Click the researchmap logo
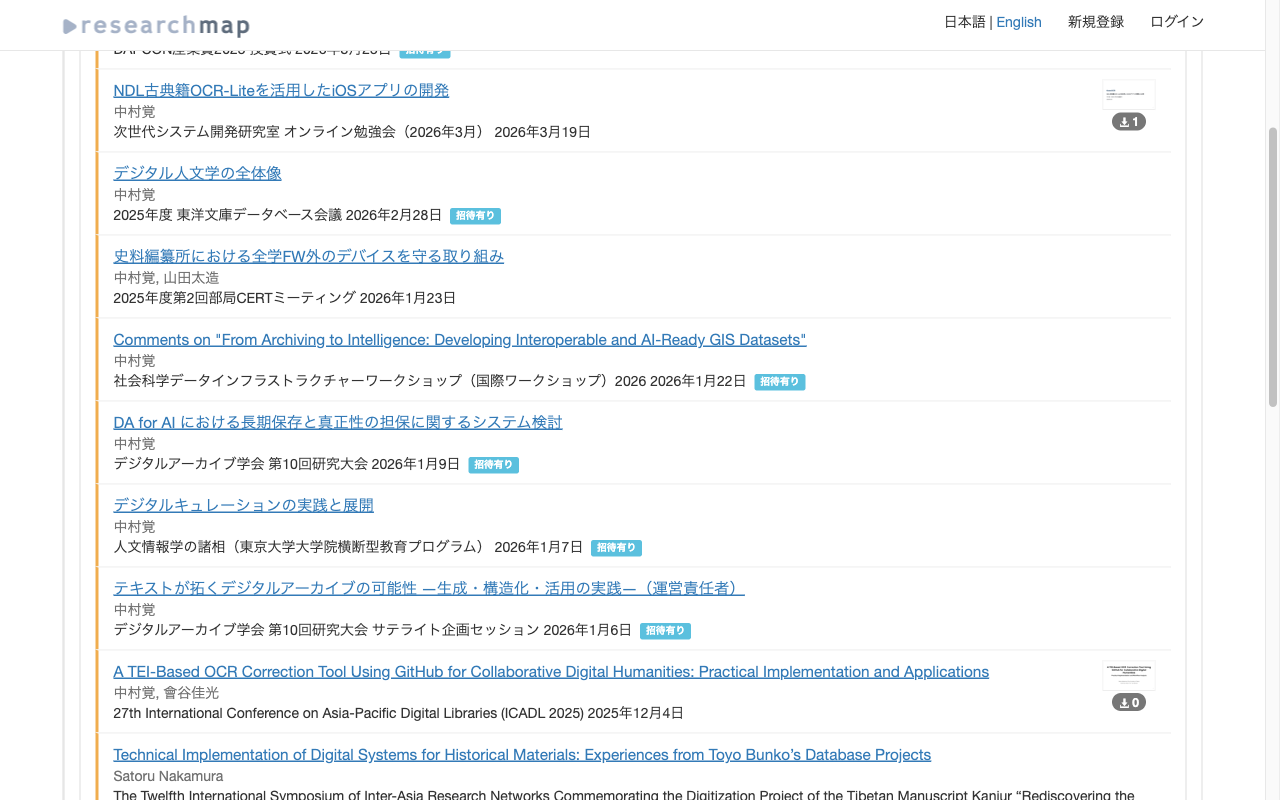Image resolution: width=1280 pixels, height=800 pixels. tap(156, 26)
